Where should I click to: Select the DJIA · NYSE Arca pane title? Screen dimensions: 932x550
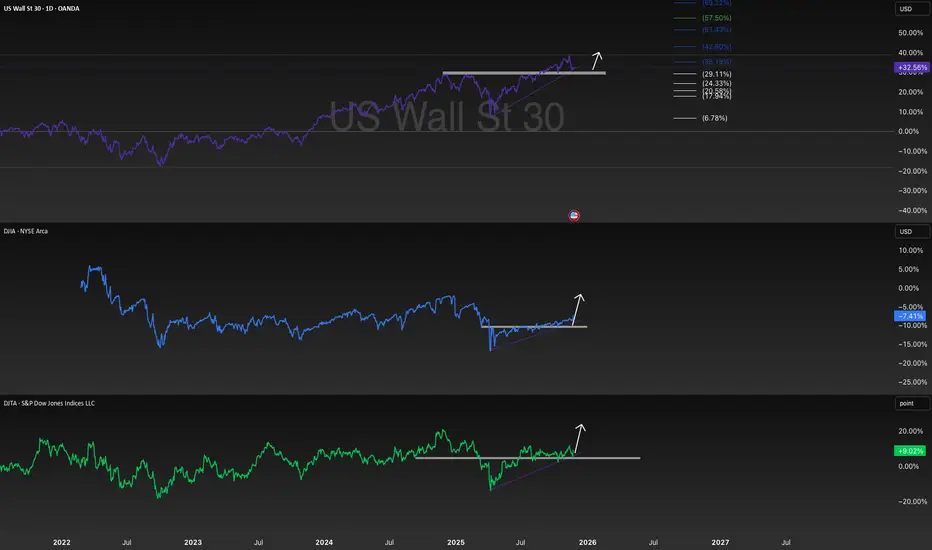click(26, 231)
